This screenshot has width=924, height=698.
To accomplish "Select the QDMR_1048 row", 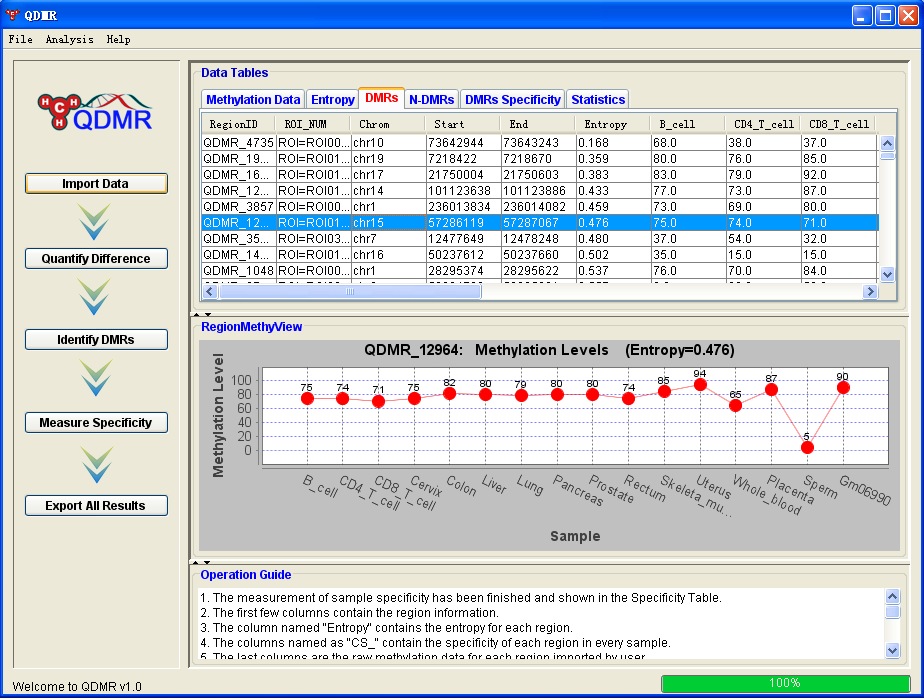I will click(539, 271).
